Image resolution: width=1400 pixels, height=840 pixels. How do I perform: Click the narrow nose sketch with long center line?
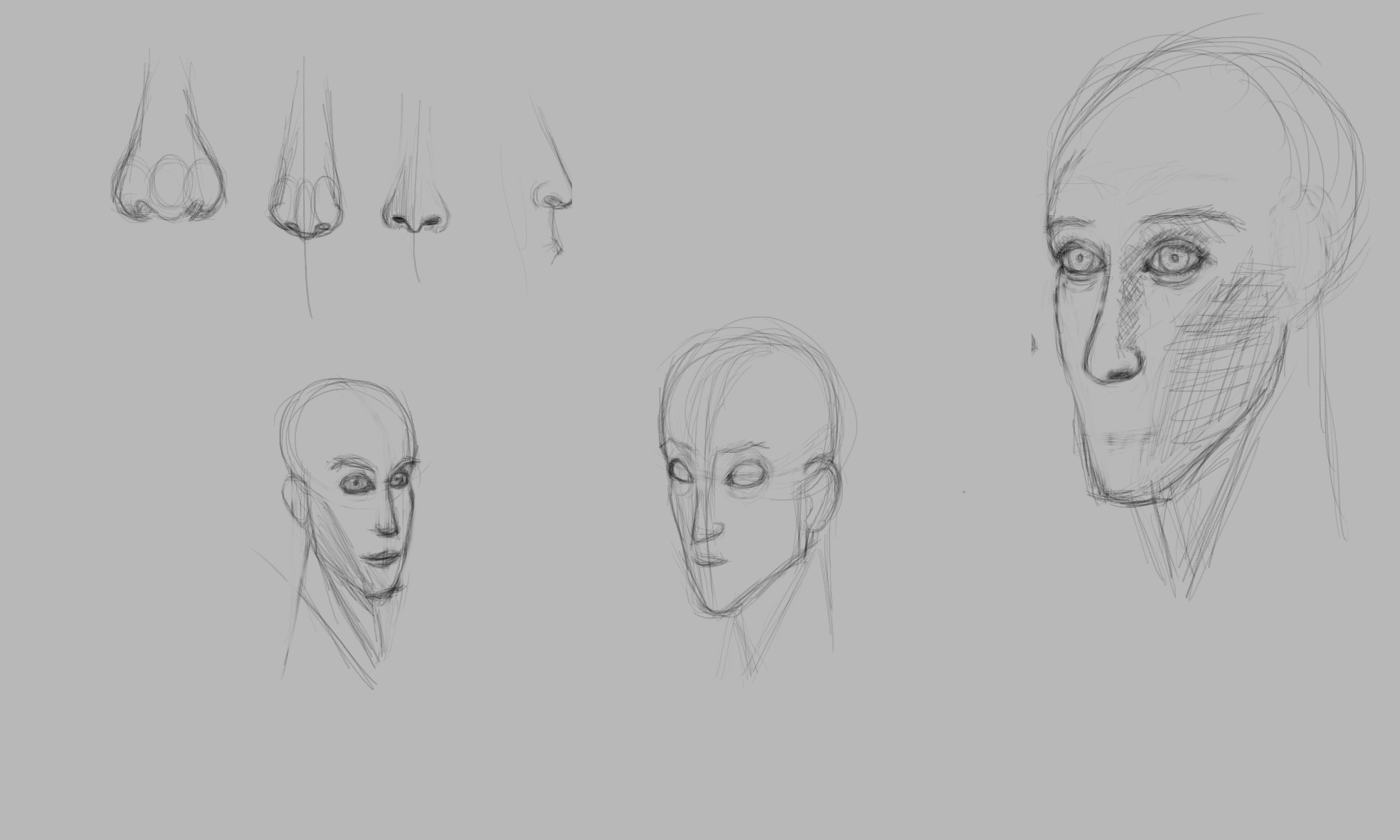point(306,187)
